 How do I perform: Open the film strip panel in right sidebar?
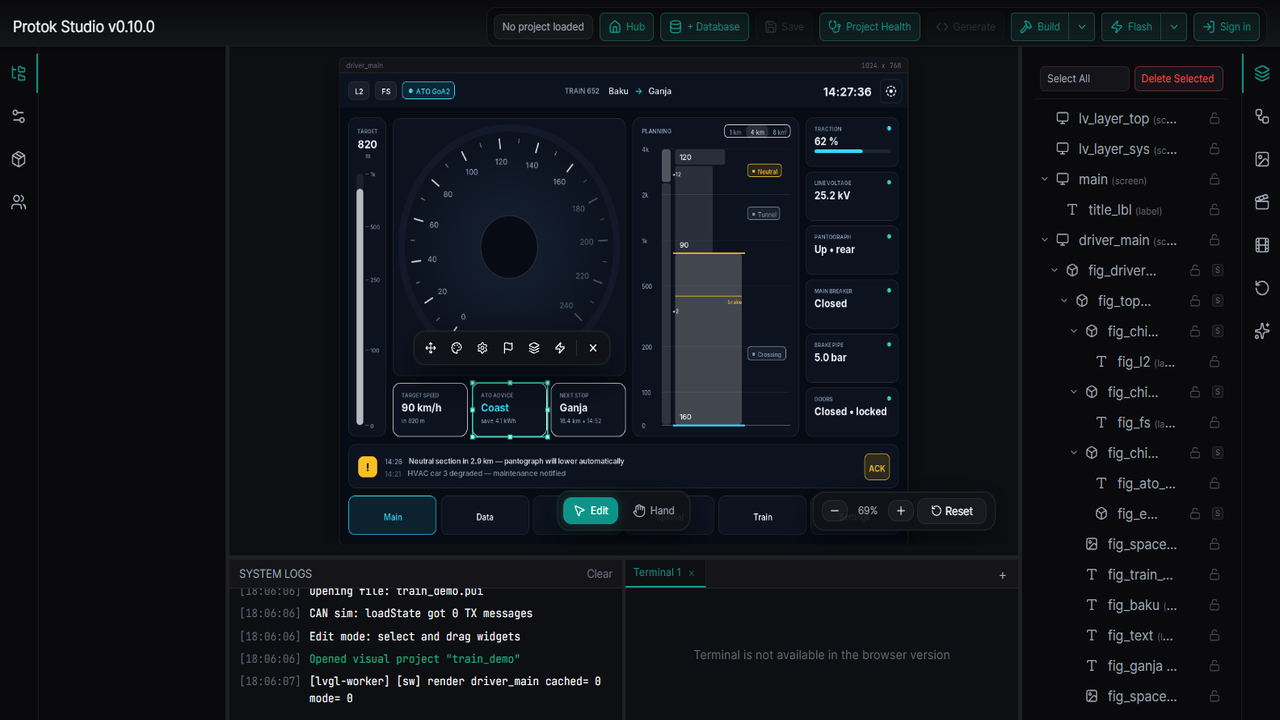(1262, 245)
